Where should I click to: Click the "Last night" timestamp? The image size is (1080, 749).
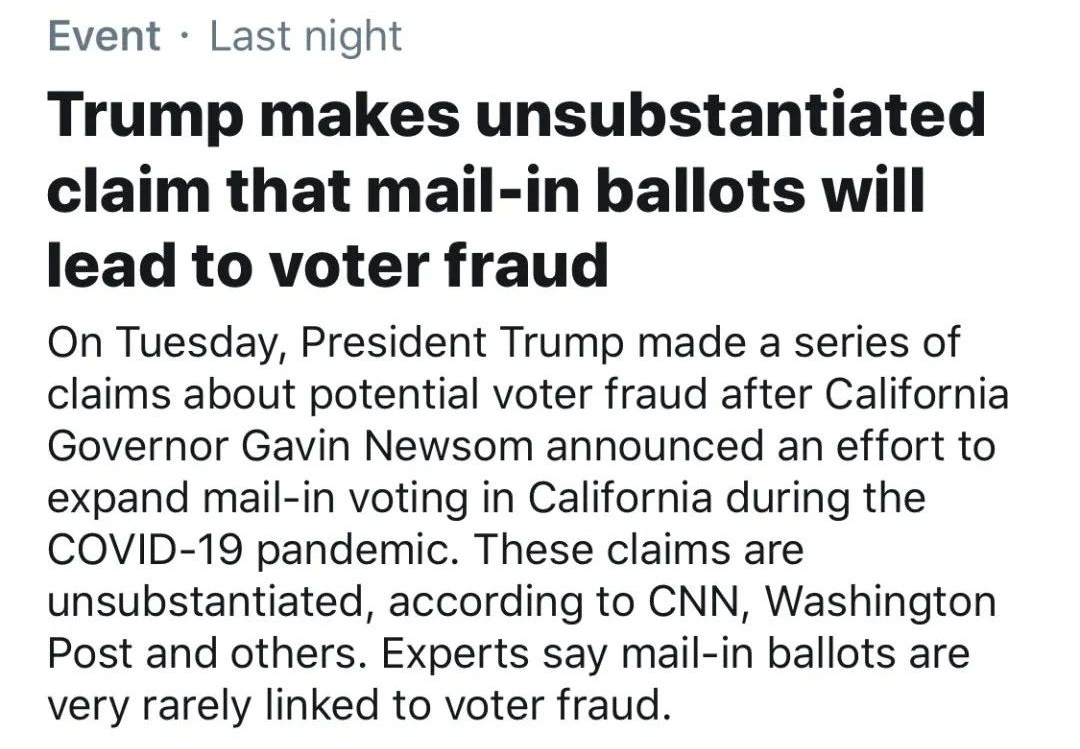coord(305,37)
